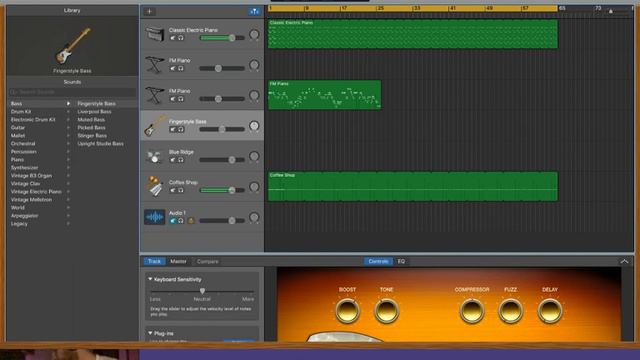Adjust pan knob on Classic Electric Piano
The image size is (640, 360).
pos(254,34)
